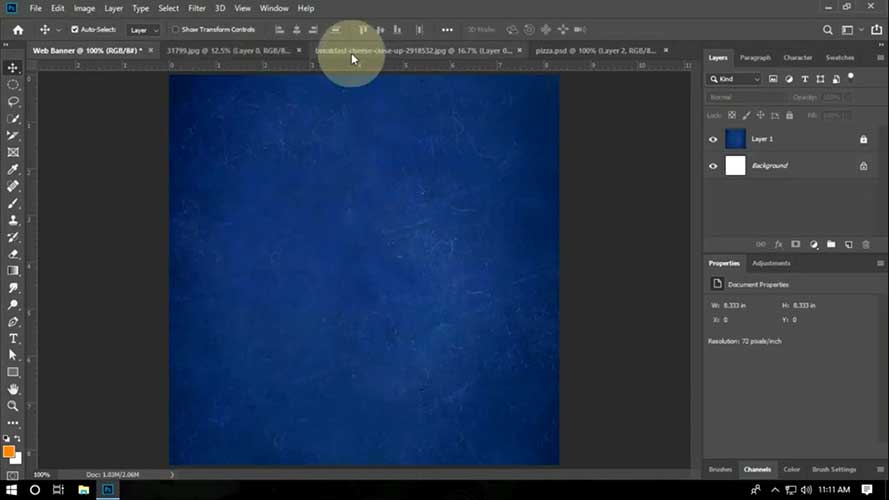Open the layer style fx icon
The width and height of the screenshot is (889, 500).
pyautogui.click(x=778, y=243)
